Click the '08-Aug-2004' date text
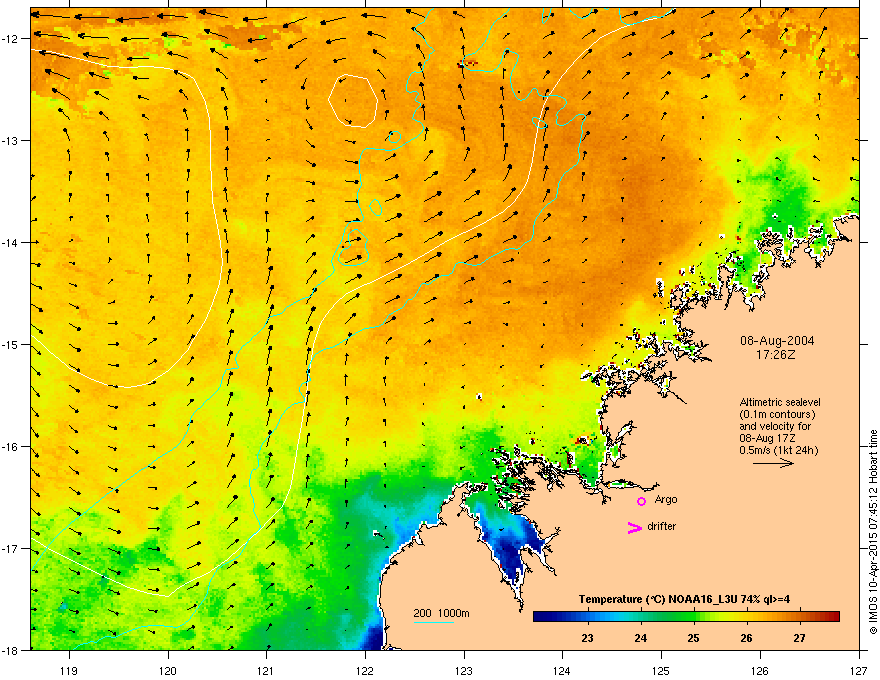 (777, 341)
